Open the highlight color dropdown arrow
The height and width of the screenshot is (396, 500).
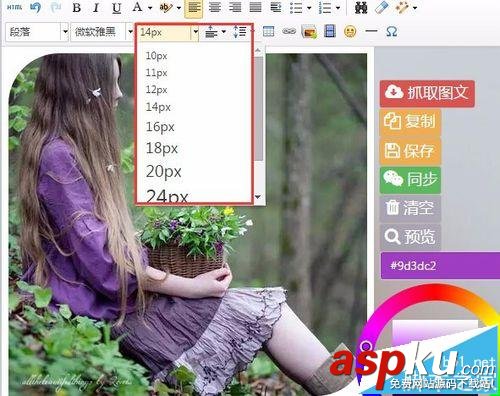[x=179, y=8]
